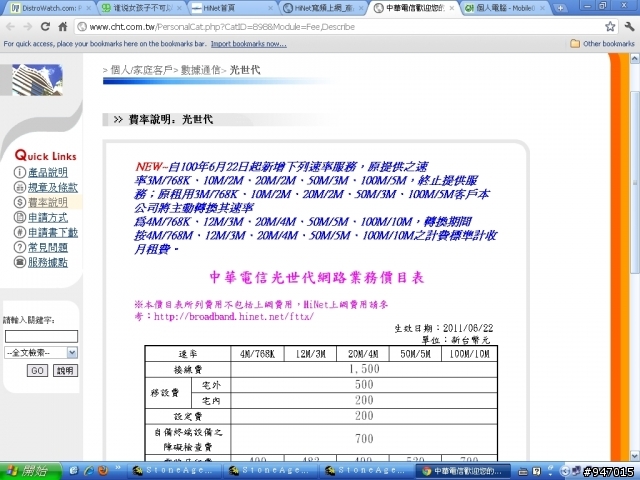Open the 規章及條款 Quick Link

[53, 187]
